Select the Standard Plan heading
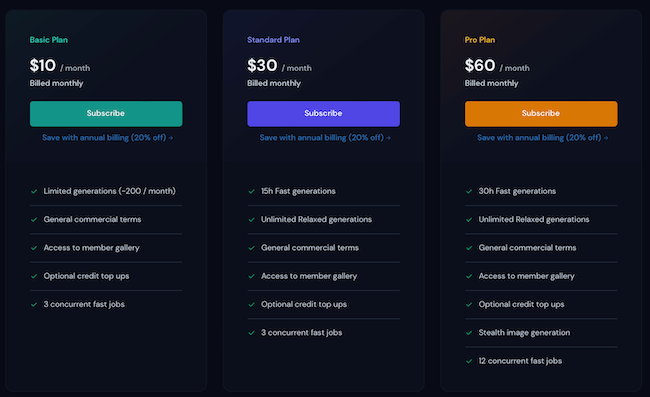650x397 pixels. tap(273, 40)
